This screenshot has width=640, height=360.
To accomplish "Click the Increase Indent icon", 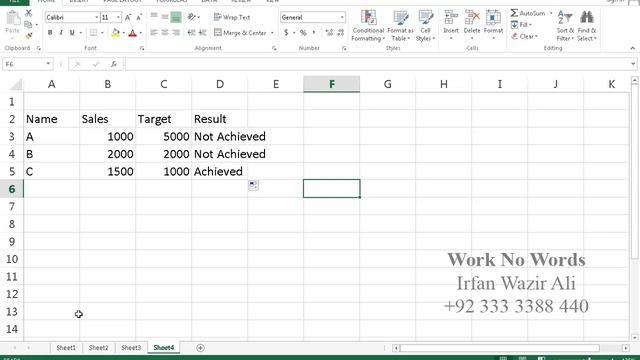I will click(202, 33).
